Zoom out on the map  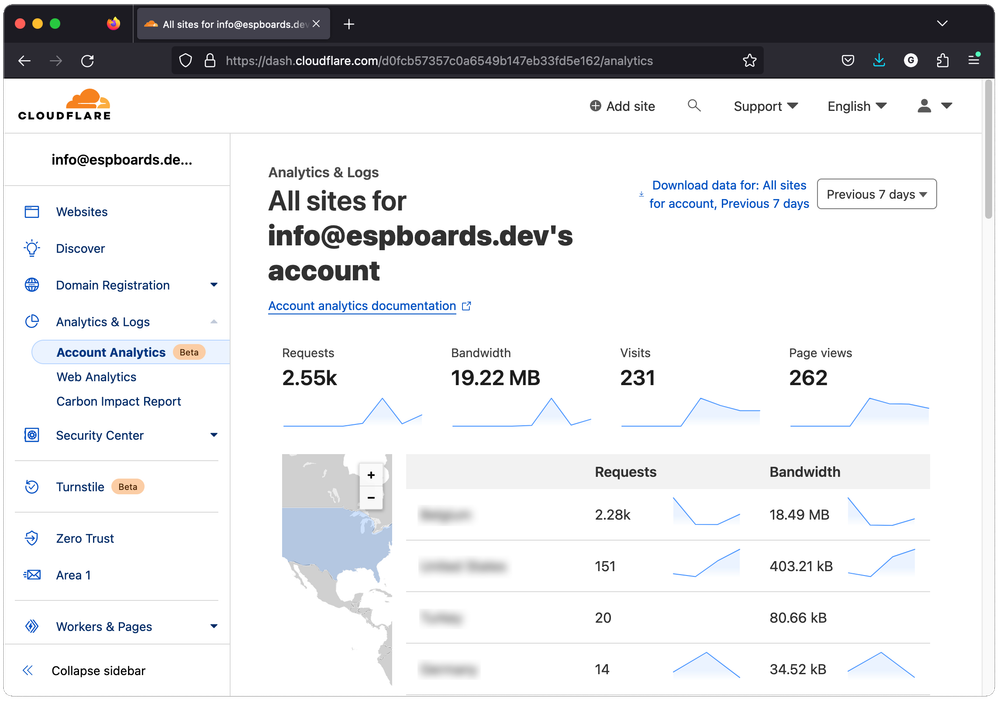pos(371,498)
